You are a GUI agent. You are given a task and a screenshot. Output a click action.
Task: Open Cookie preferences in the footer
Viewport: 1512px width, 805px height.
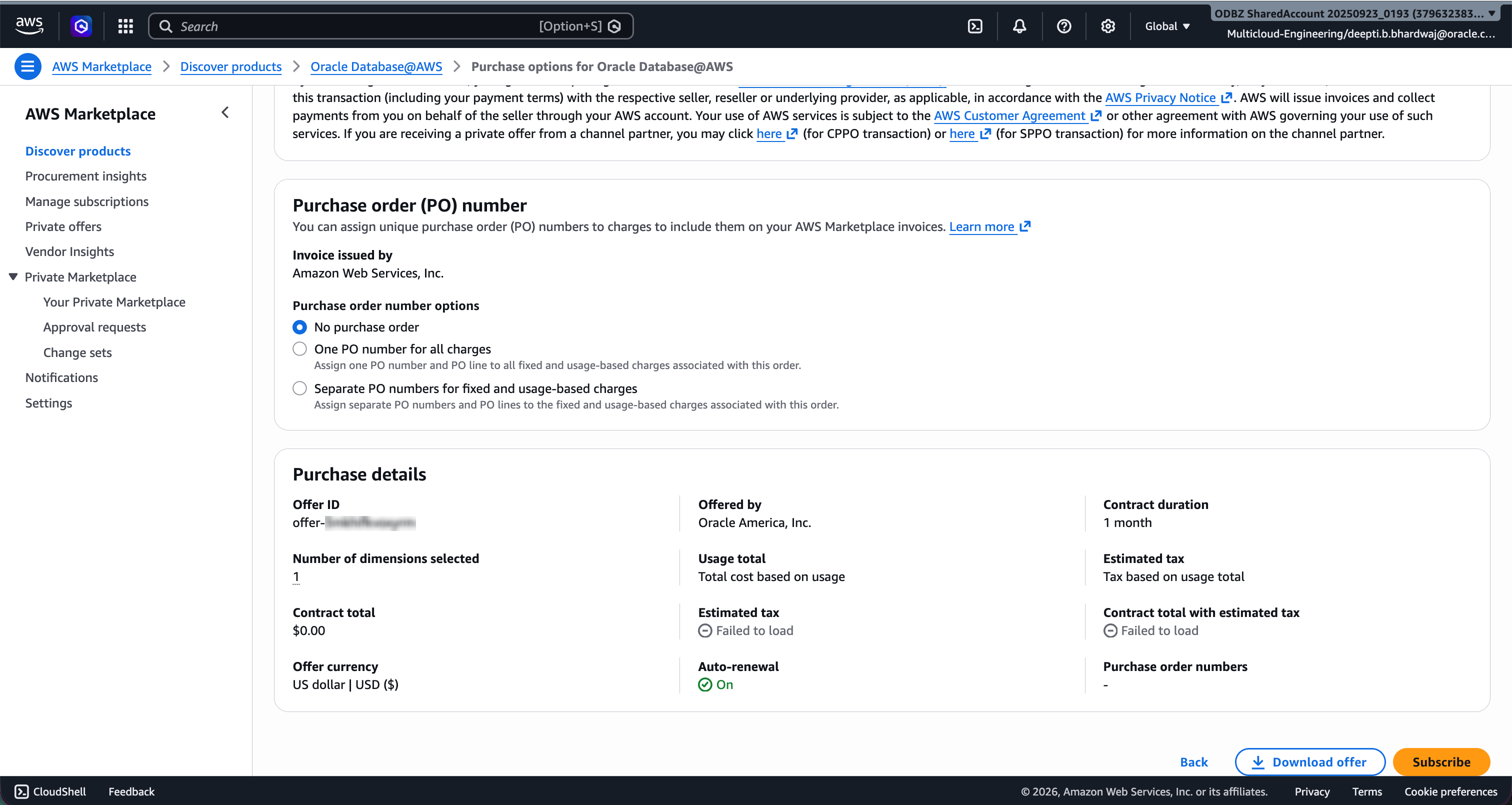[x=1450, y=791]
